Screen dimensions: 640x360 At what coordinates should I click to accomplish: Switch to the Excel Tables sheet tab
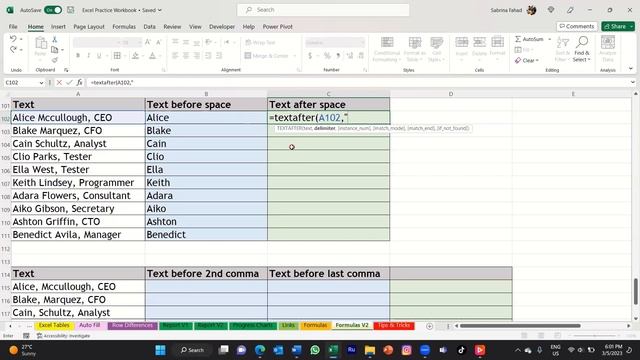(x=54, y=325)
